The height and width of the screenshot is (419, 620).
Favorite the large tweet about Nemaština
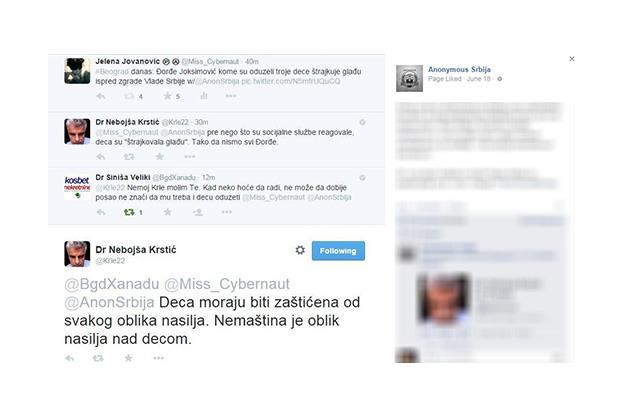click(x=128, y=358)
